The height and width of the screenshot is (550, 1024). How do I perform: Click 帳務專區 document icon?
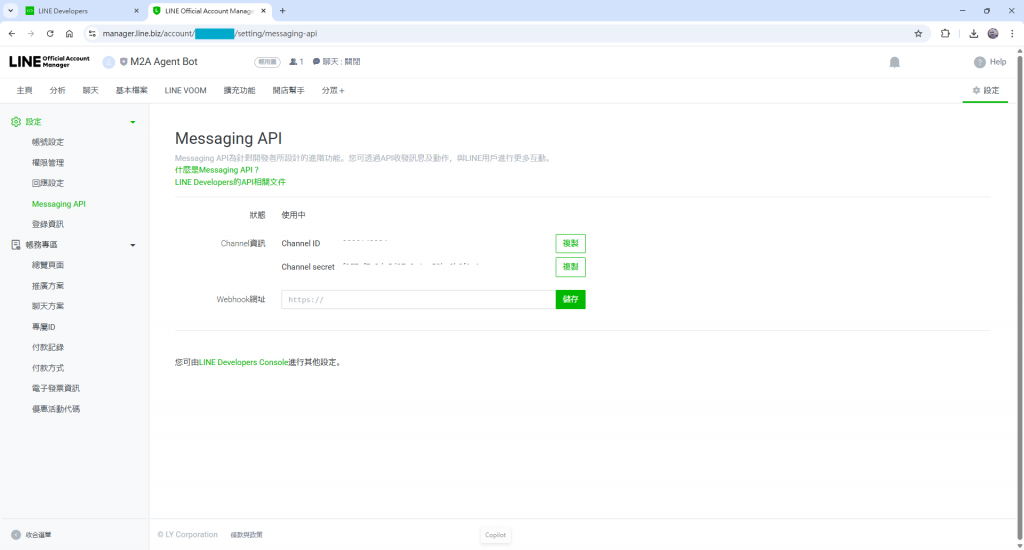[16, 244]
